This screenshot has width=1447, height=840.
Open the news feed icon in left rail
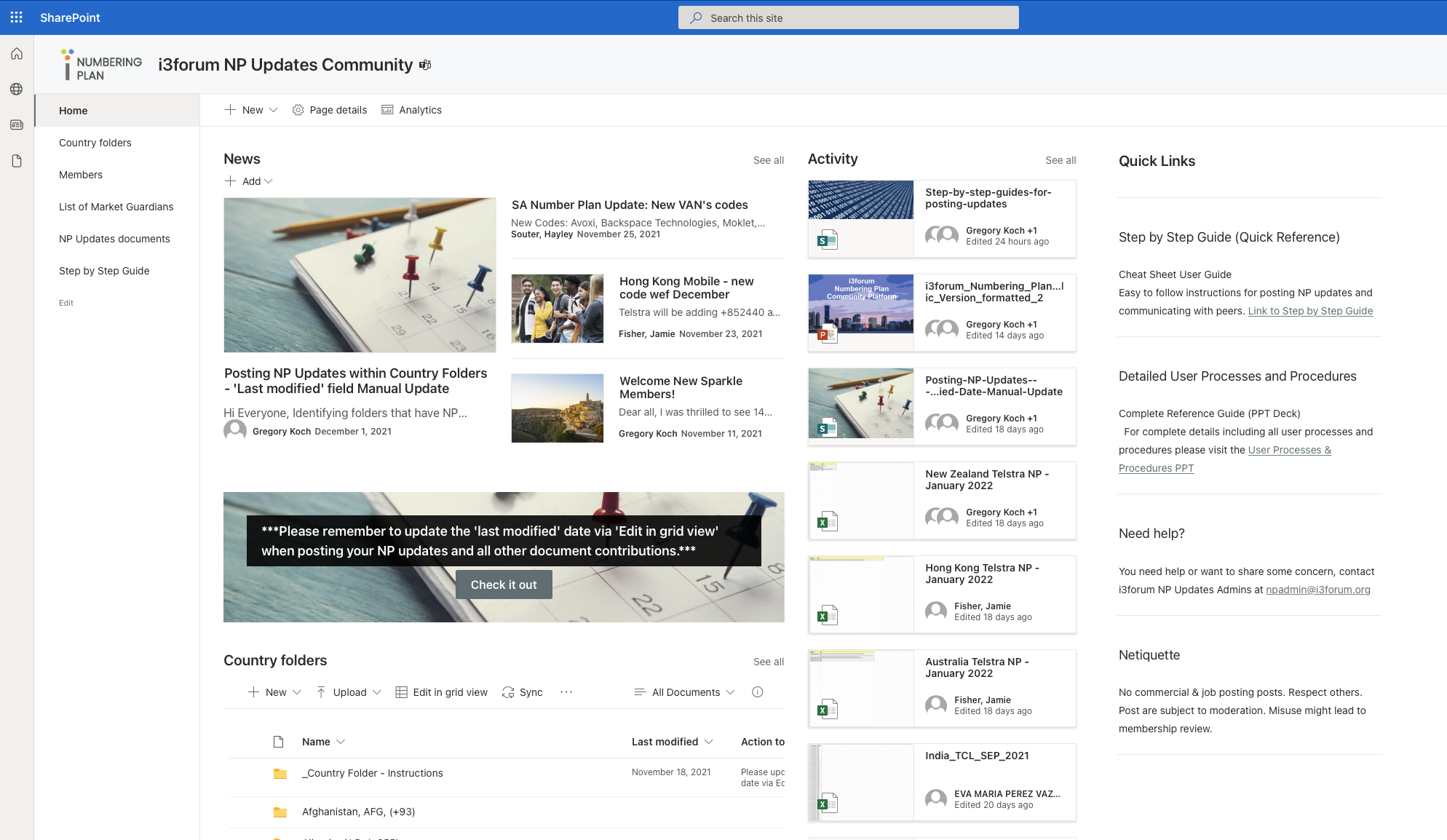point(17,124)
